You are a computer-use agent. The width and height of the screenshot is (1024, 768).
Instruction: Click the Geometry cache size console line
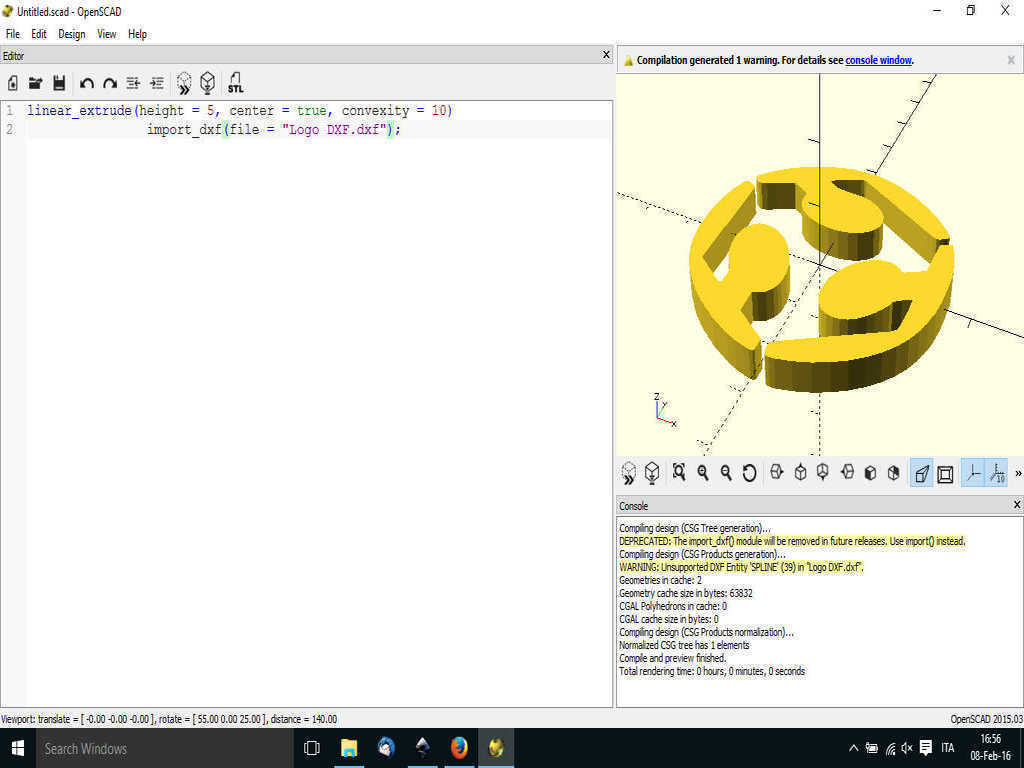(686, 593)
